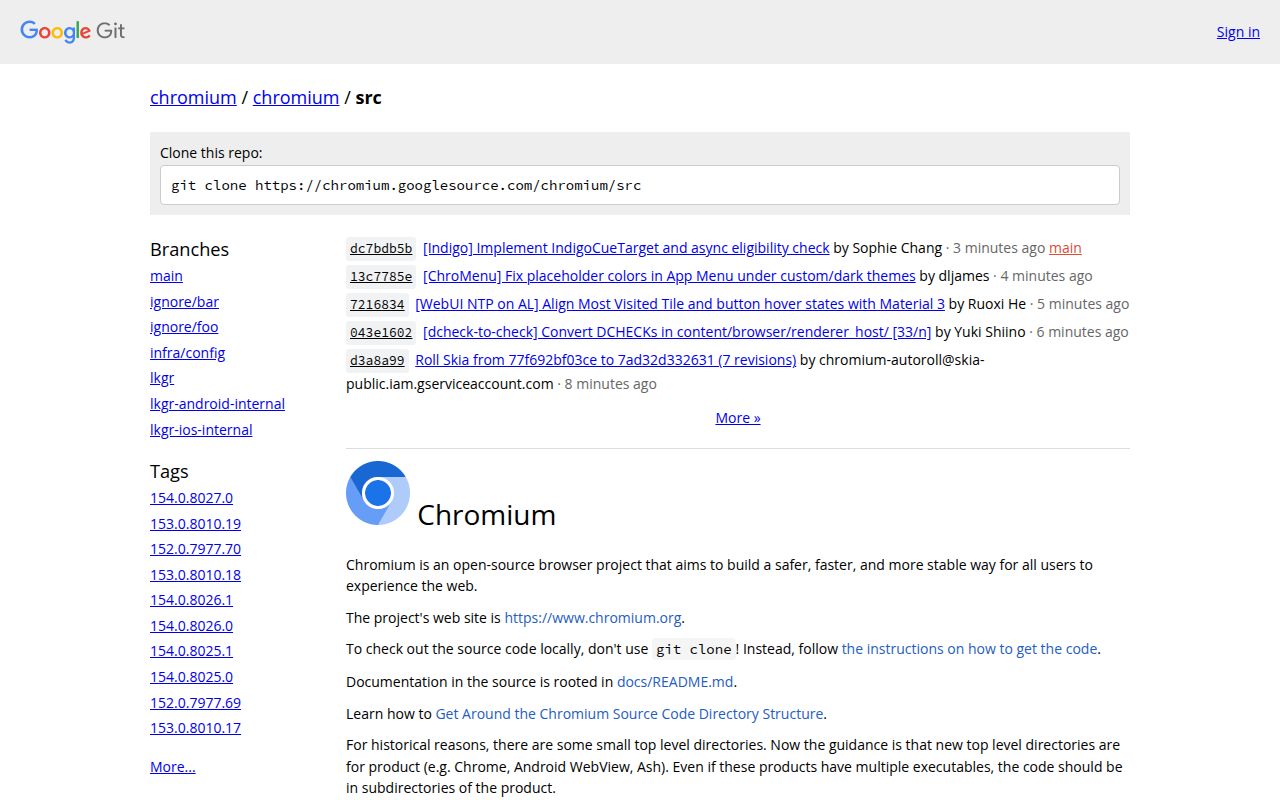Click the 'Clone this repo:' label
The height and width of the screenshot is (800, 1280).
coord(211,153)
